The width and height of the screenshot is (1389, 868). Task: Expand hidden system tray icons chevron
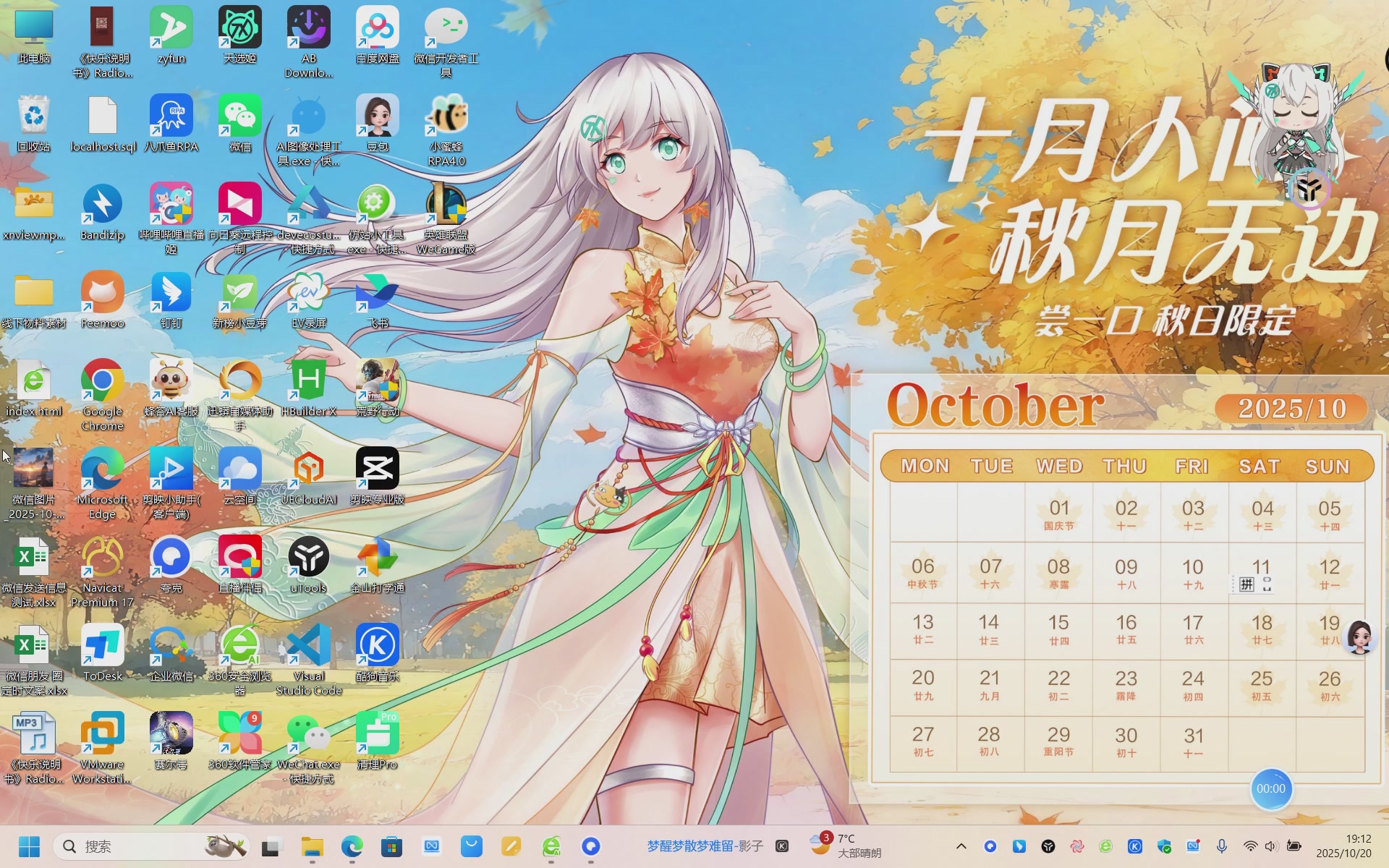pos(961,846)
